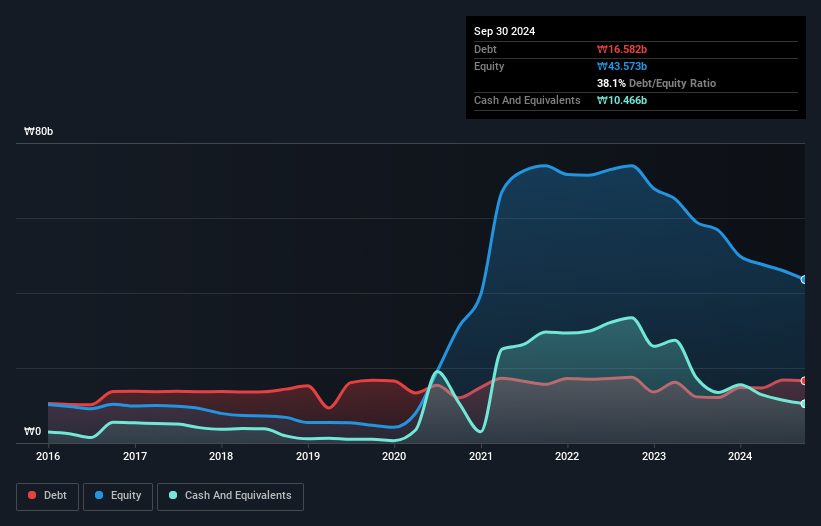Select the teal Cash endpoint marker
821x526 pixels.
pos(804,404)
